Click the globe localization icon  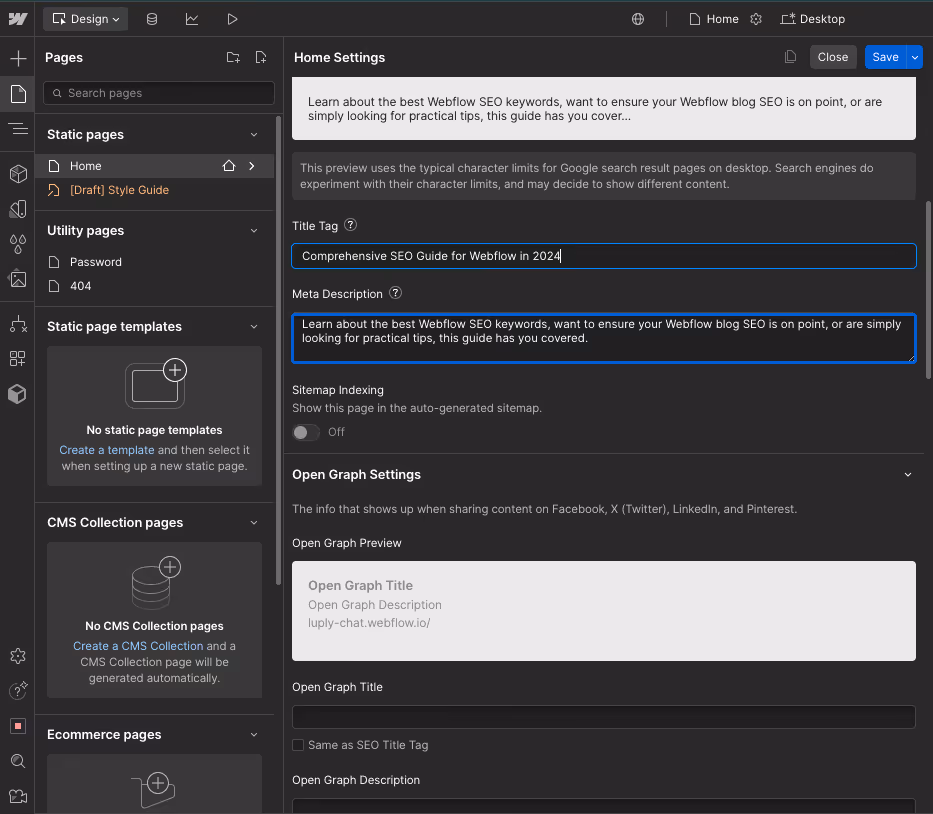point(638,19)
